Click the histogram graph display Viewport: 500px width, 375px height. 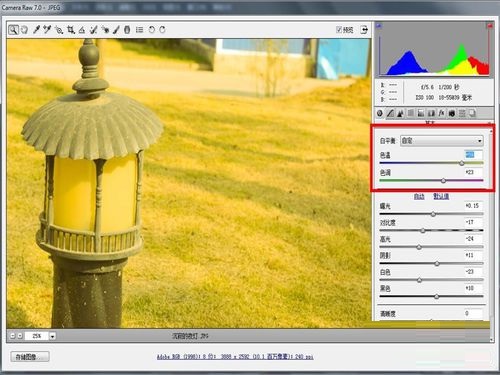click(434, 49)
